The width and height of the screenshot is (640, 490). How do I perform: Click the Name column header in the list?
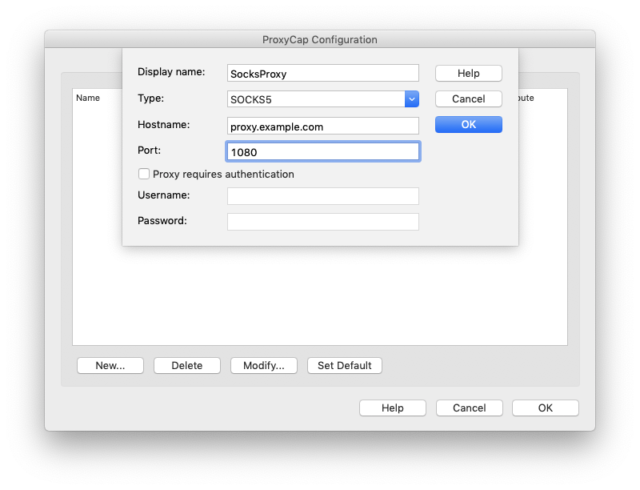[x=88, y=98]
